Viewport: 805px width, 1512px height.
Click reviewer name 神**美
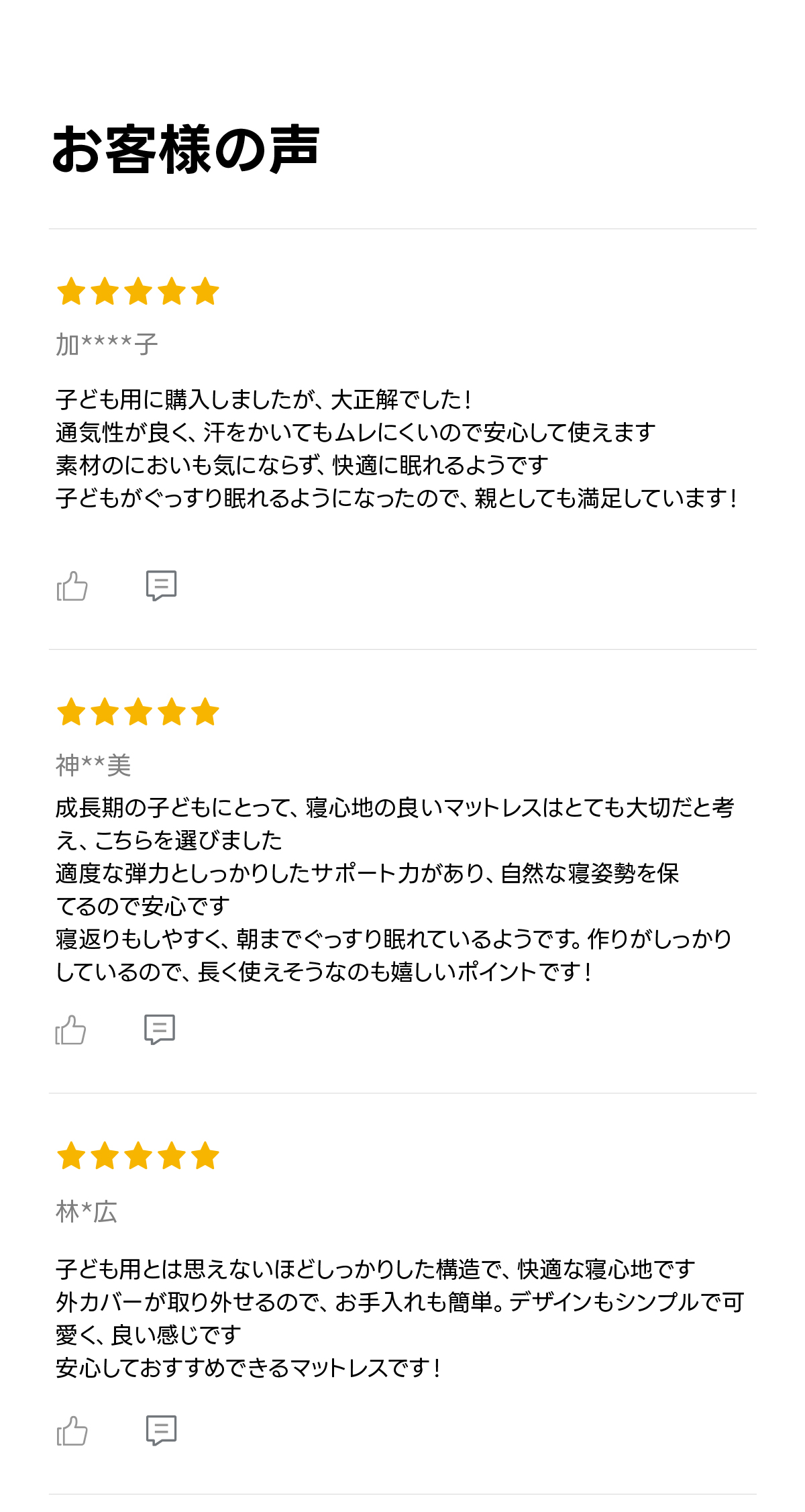point(93,765)
